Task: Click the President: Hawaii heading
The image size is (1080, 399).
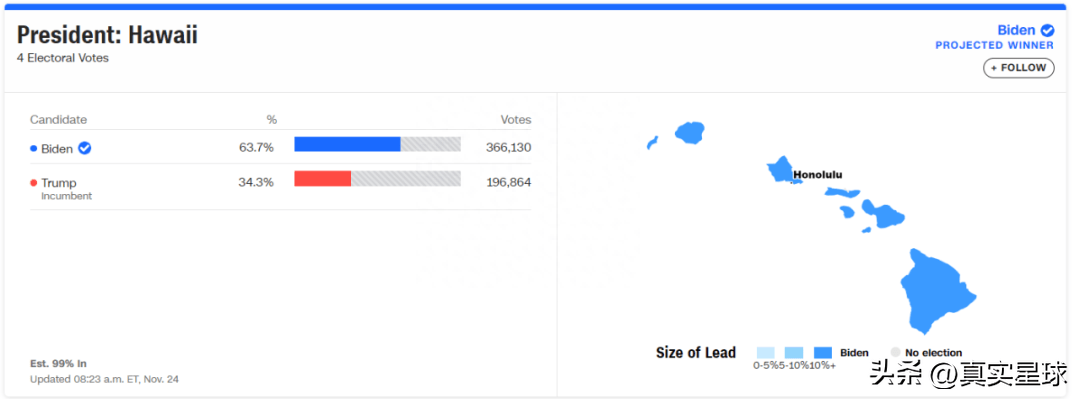Action: point(107,34)
